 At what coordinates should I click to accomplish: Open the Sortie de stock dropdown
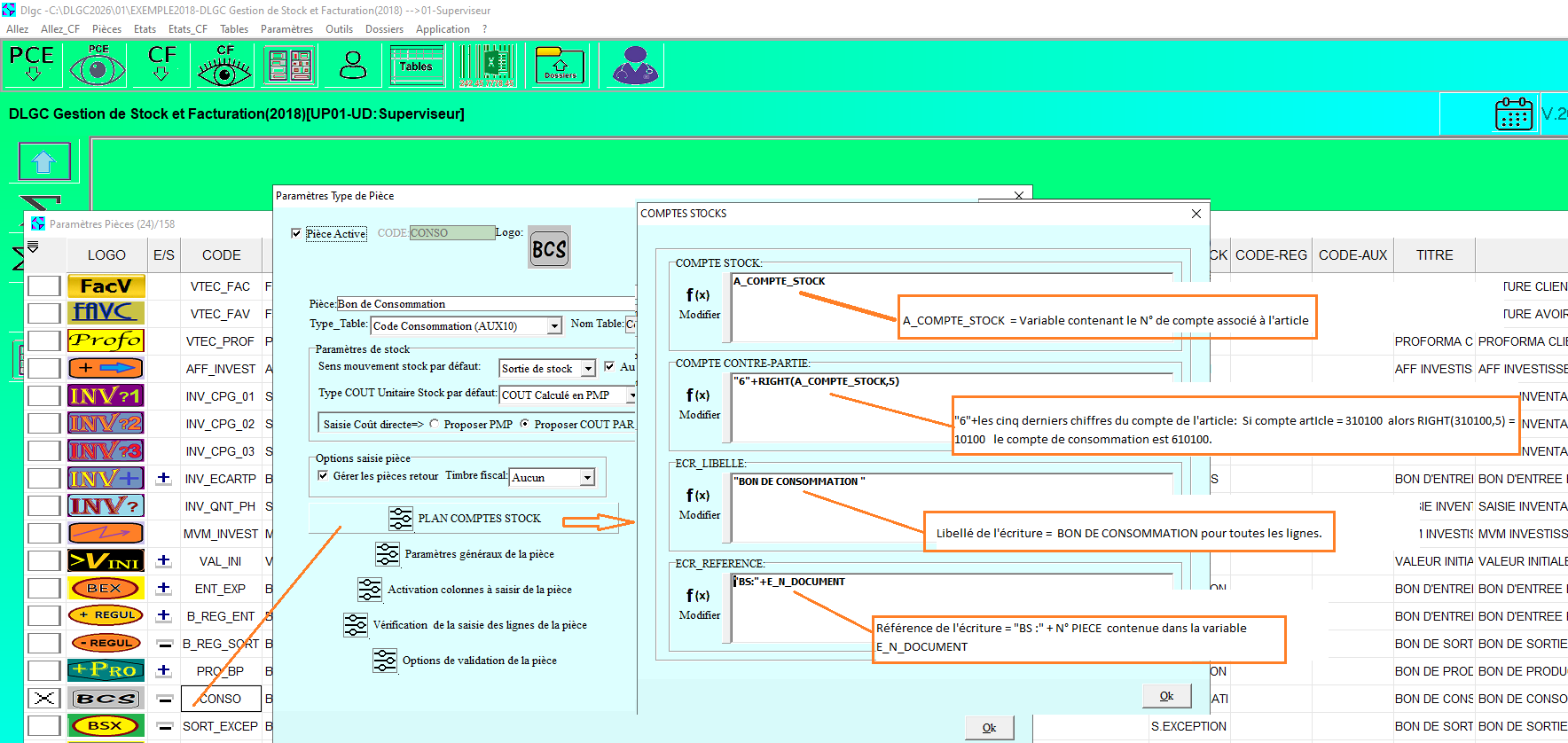pyautogui.click(x=588, y=369)
